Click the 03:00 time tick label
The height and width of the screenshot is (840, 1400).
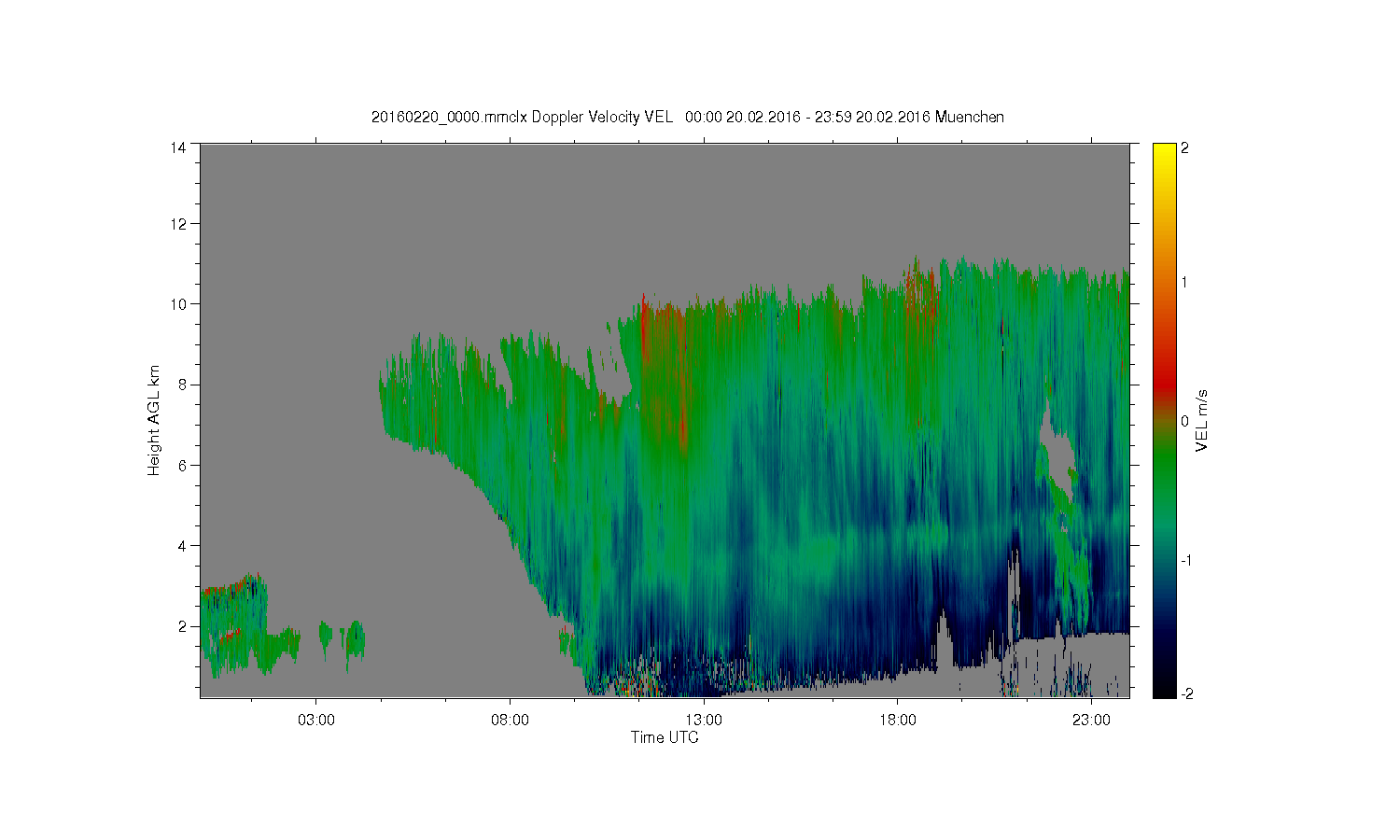point(315,720)
